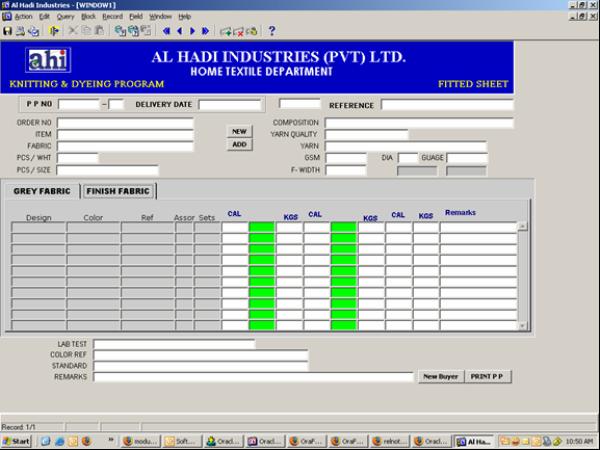Click the Help question mark icon
Image resolution: width=600 pixels, height=450 pixels.
(272, 31)
